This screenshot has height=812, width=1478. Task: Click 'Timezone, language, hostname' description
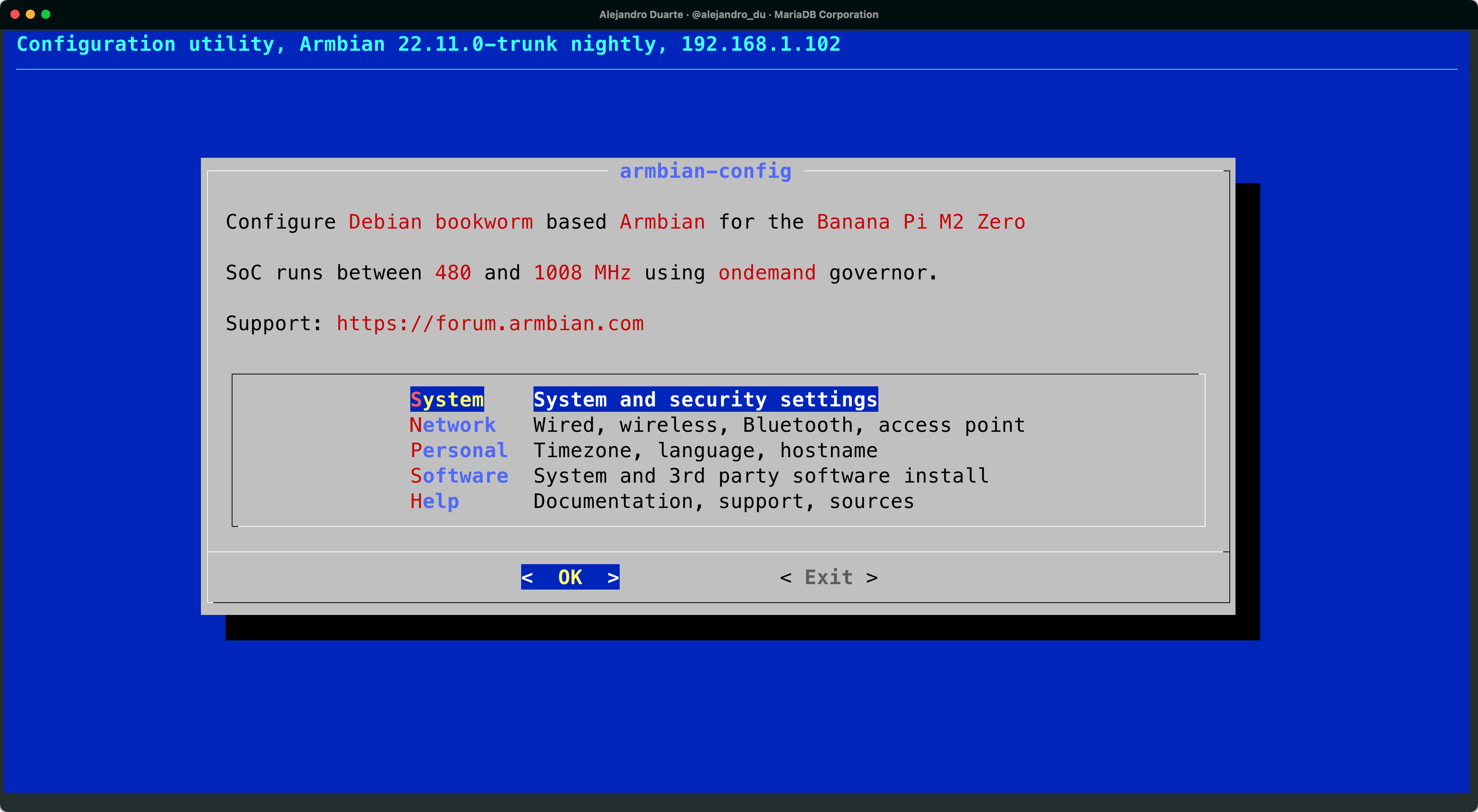click(705, 451)
